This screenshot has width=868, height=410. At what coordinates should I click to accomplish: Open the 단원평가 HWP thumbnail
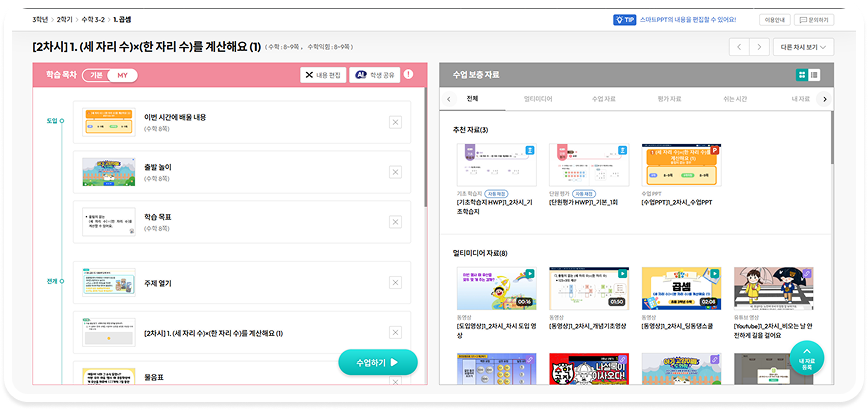point(589,165)
